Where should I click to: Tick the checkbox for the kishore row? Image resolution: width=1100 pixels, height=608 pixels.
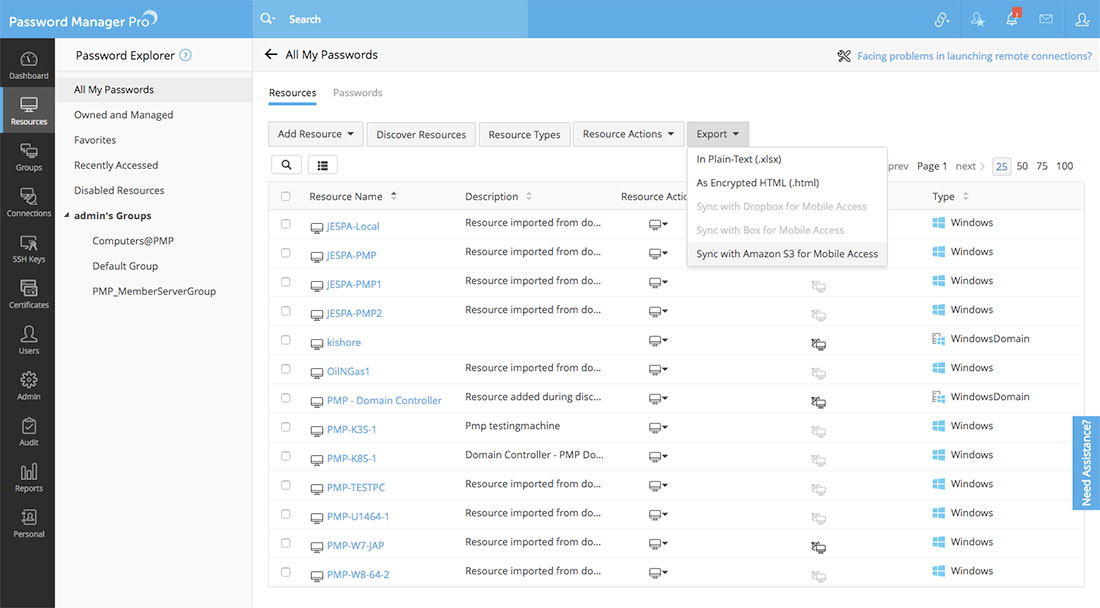pyautogui.click(x=286, y=340)
